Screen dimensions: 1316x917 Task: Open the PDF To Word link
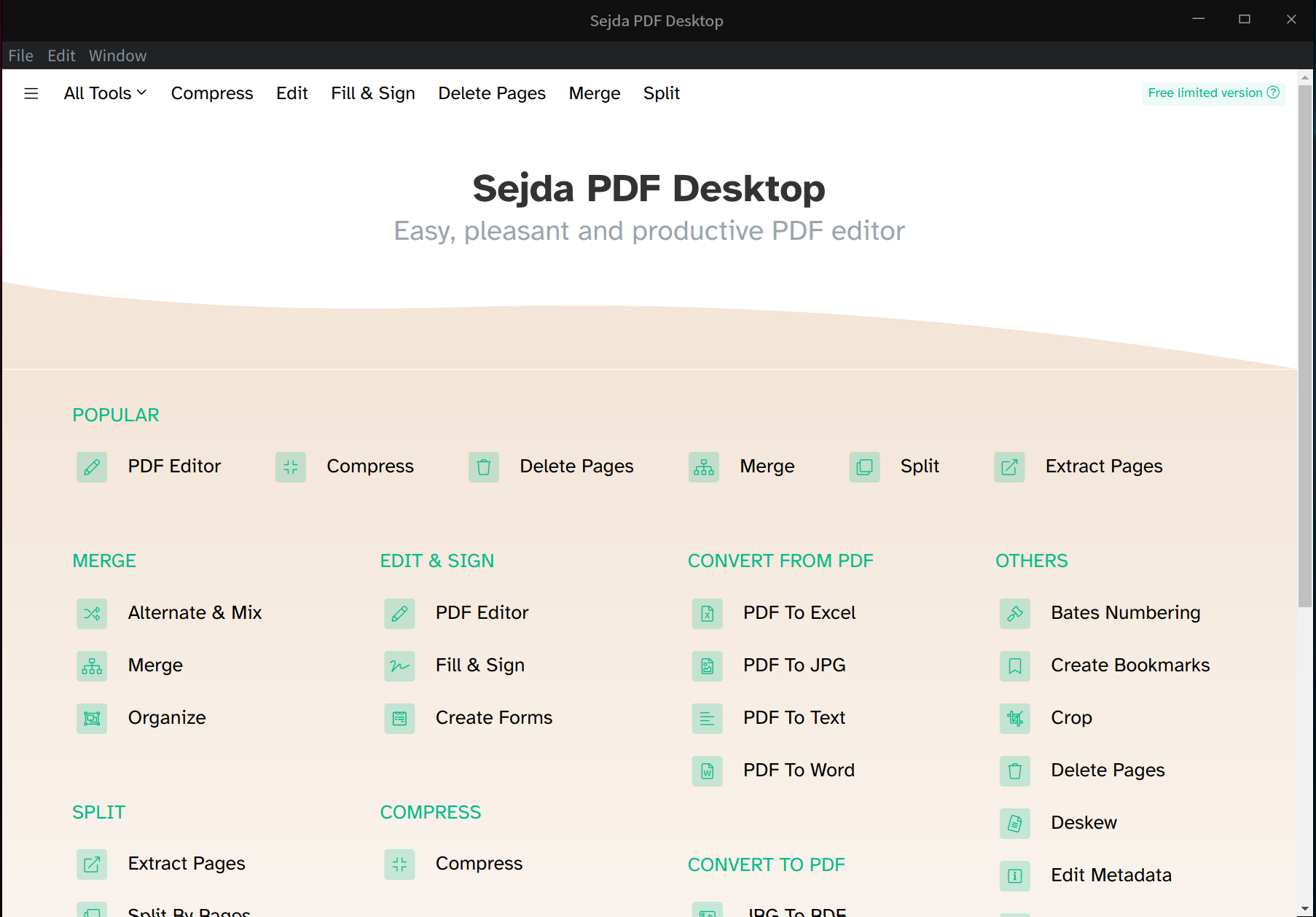tap(799, 770)
